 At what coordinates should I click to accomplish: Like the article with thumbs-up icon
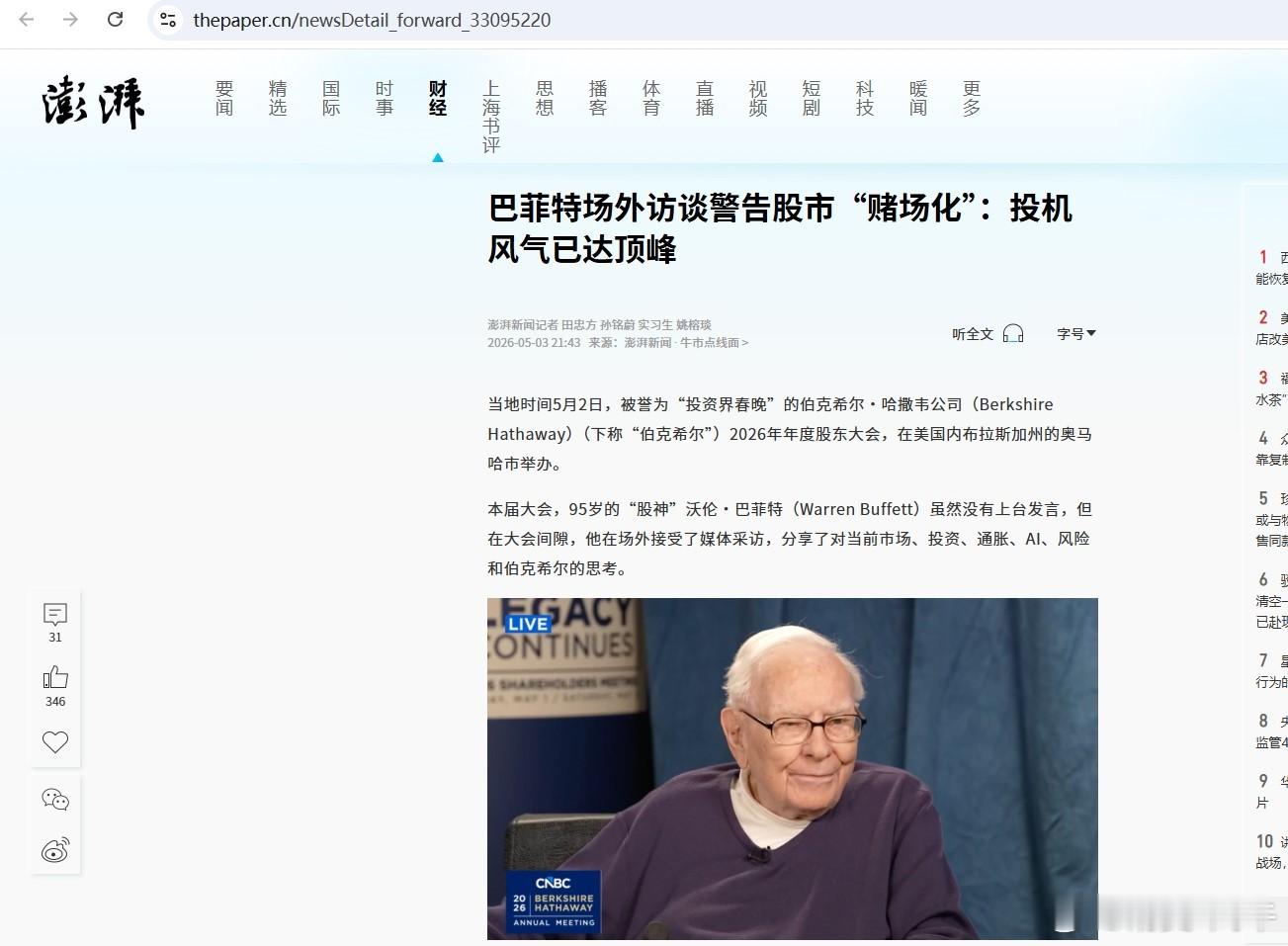tap(55, 677)
